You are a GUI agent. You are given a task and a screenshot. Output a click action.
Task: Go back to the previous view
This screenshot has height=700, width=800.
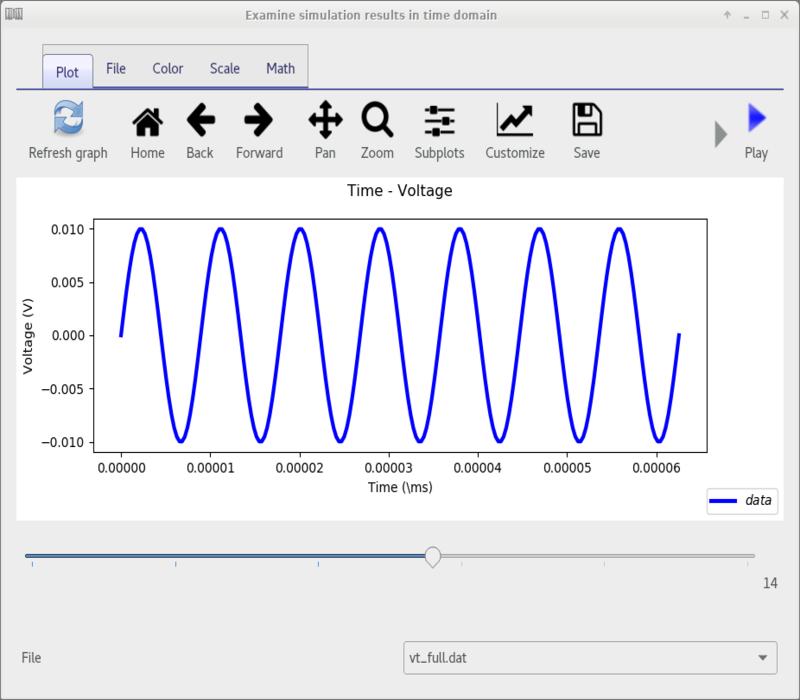click(201, 120)
